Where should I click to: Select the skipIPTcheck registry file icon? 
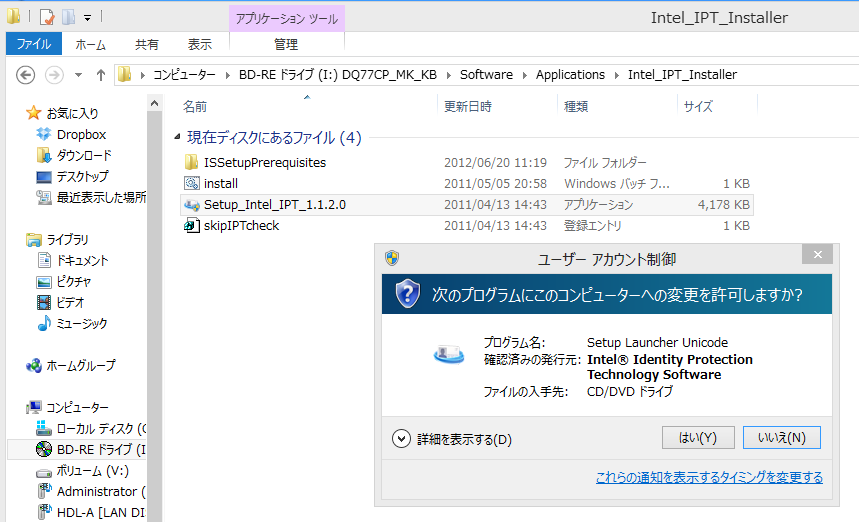(191, 225)
